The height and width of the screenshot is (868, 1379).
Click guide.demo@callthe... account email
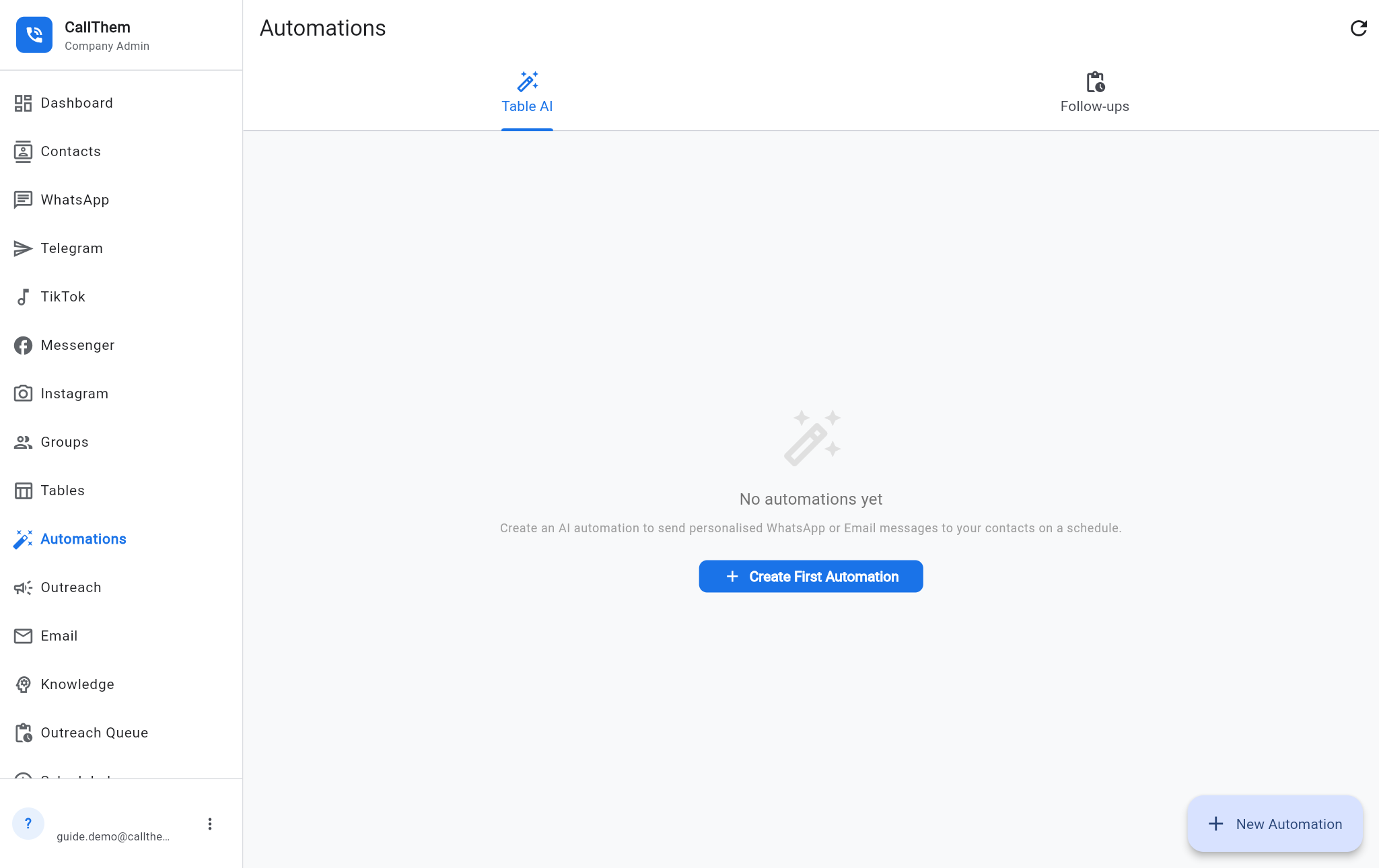[113, 836]
